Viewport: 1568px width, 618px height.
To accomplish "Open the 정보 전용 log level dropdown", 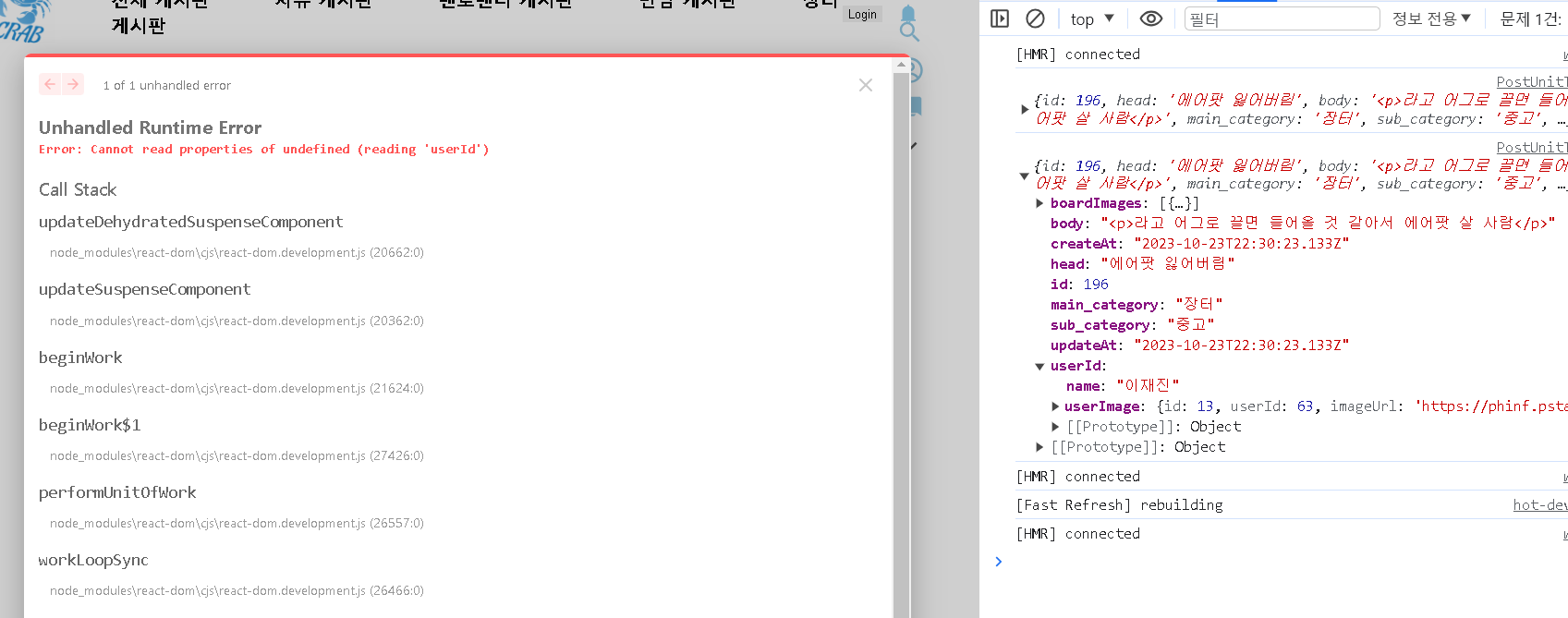I will coord(1431,18).
